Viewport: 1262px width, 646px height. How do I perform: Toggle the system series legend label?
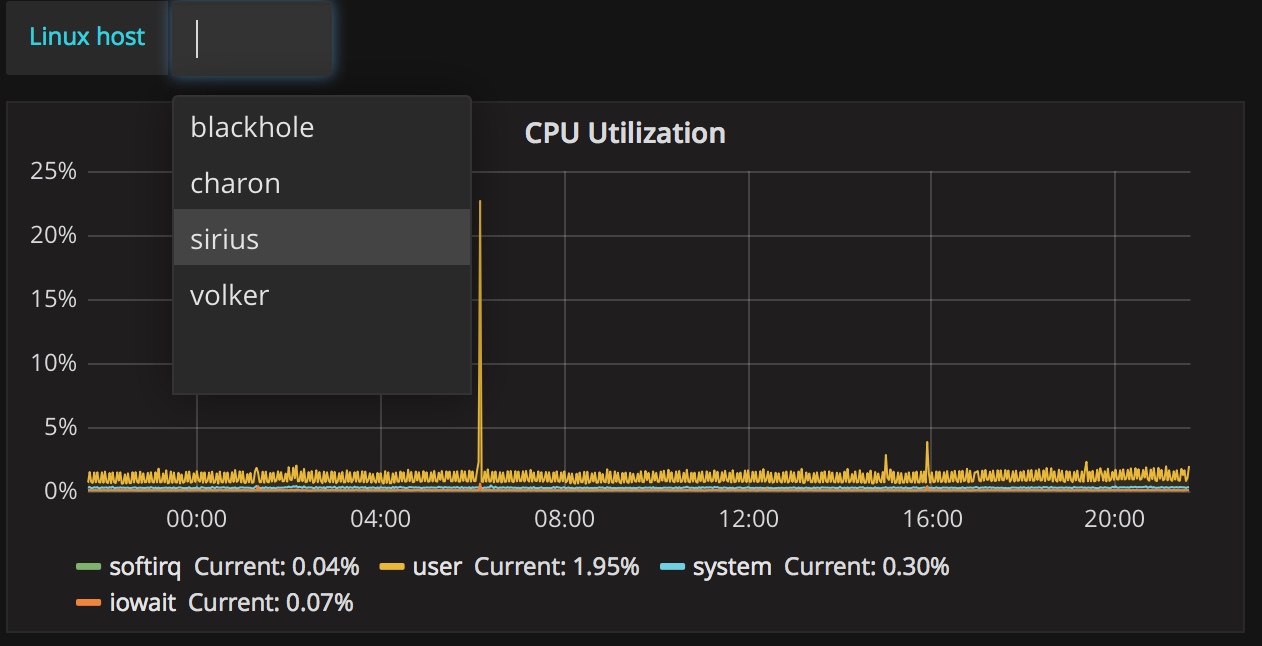pyautogui.click(x=732, y=567)
